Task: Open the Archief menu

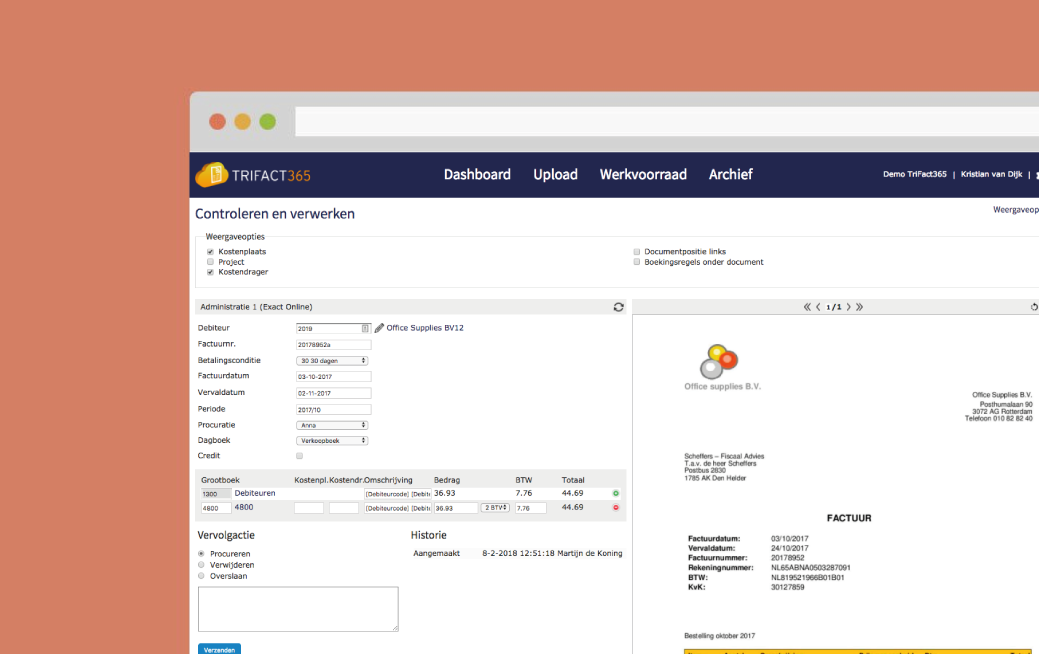Action: point(731,174)
